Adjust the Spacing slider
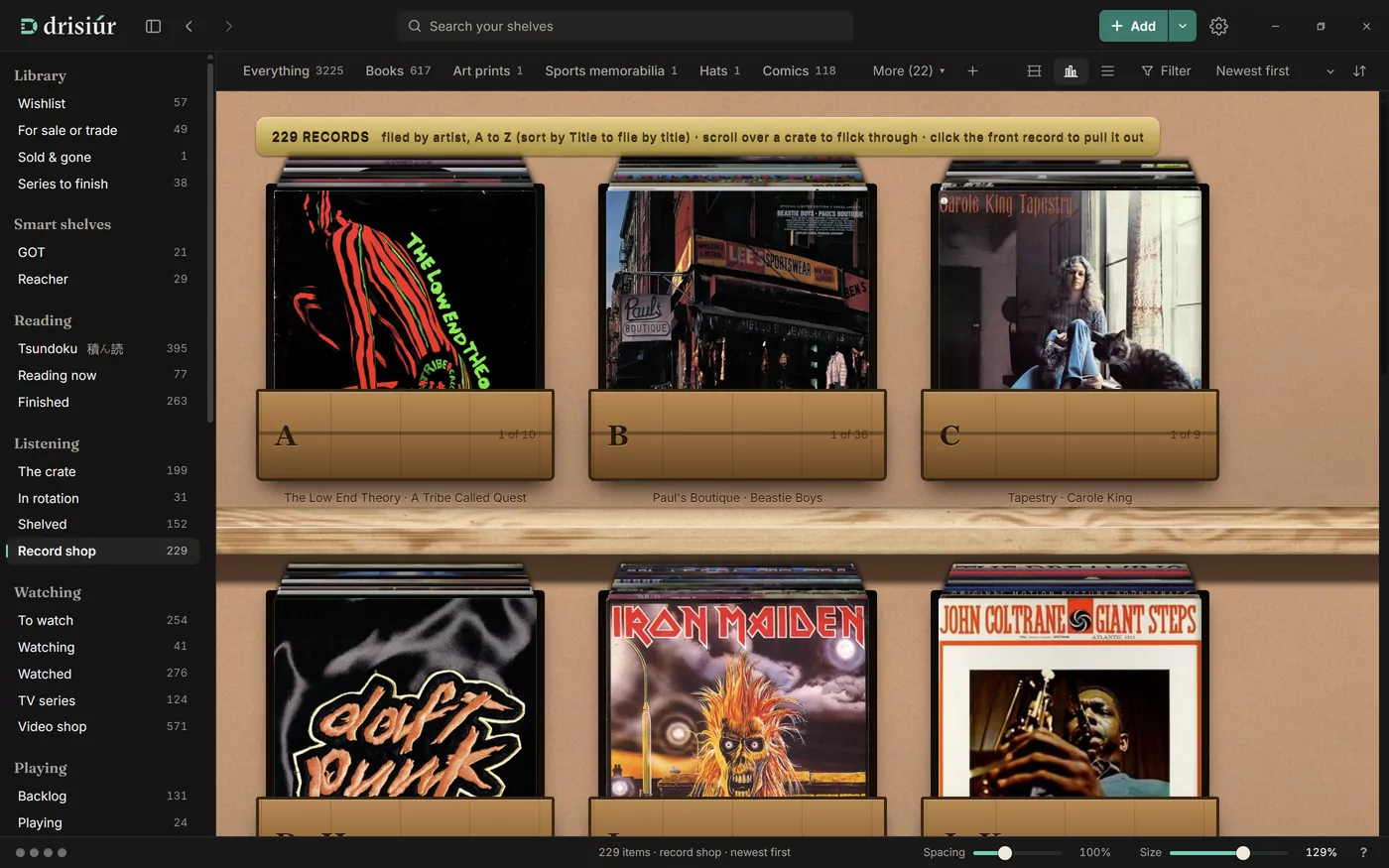 pos(1017,852)
